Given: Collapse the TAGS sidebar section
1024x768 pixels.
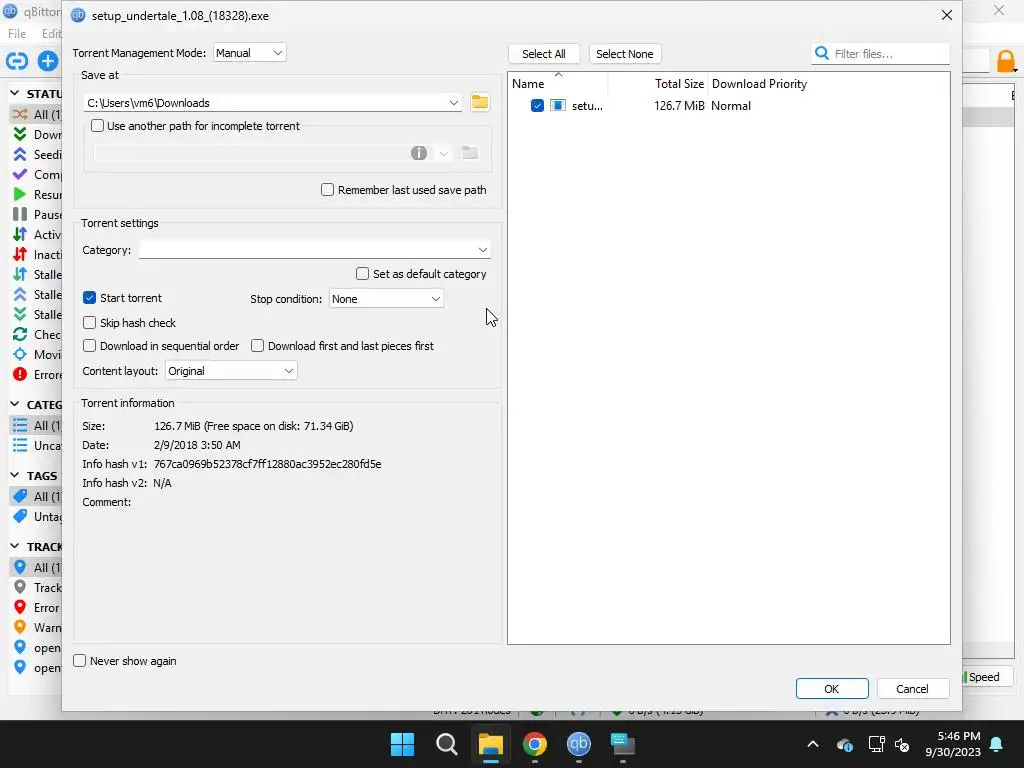Looking at the screenshot, I should point(14,475).
